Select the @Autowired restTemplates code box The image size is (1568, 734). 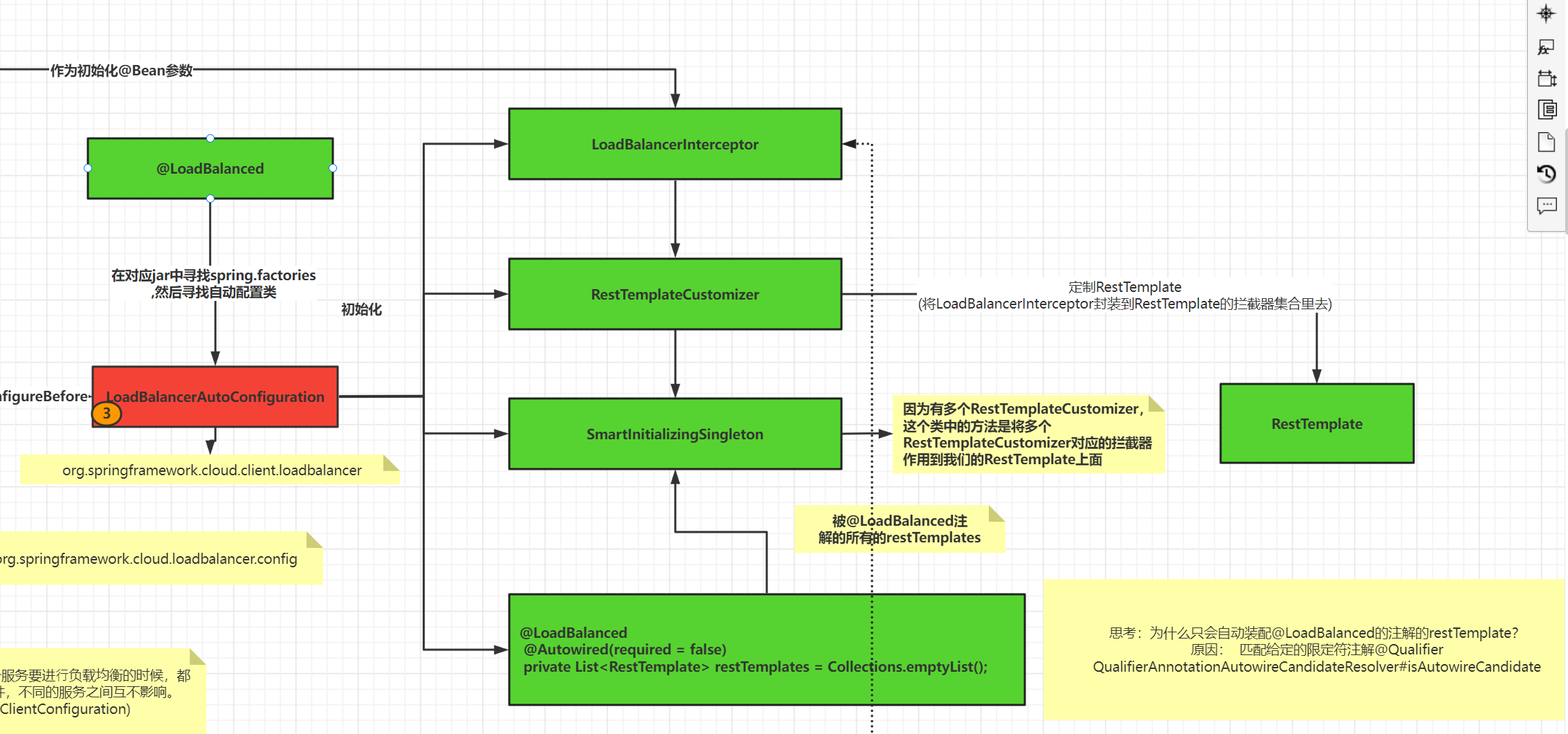click(x=767, y=650)
